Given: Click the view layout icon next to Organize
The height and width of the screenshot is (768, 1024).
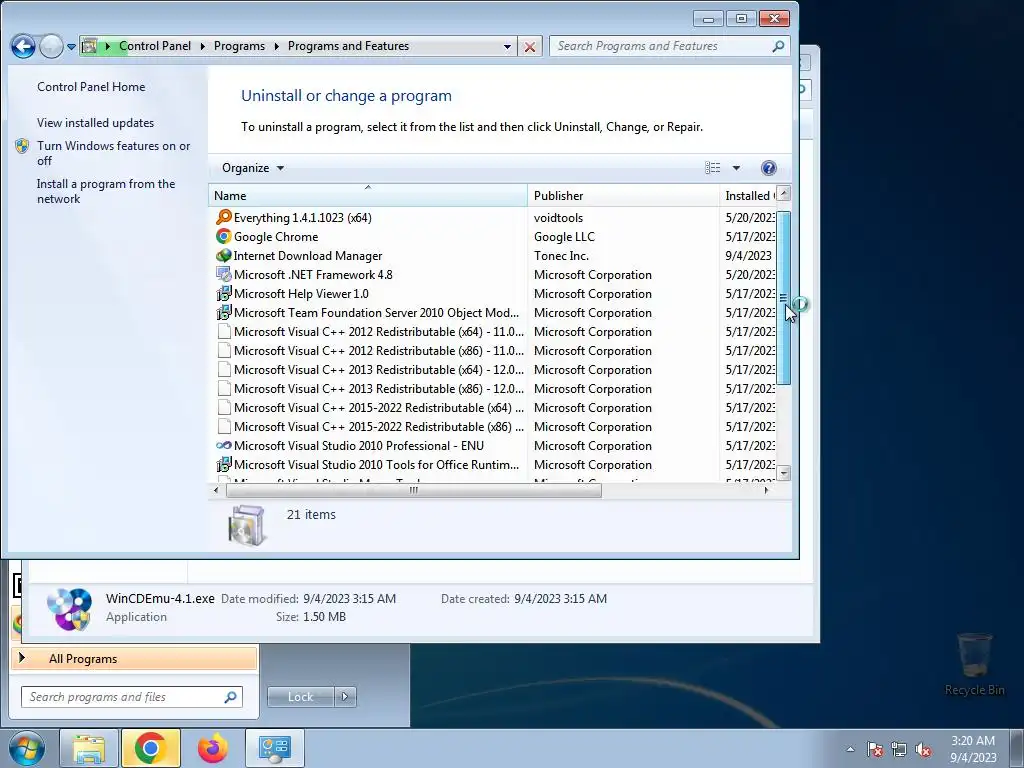Looking at the screenshot, I should point(712,168).
